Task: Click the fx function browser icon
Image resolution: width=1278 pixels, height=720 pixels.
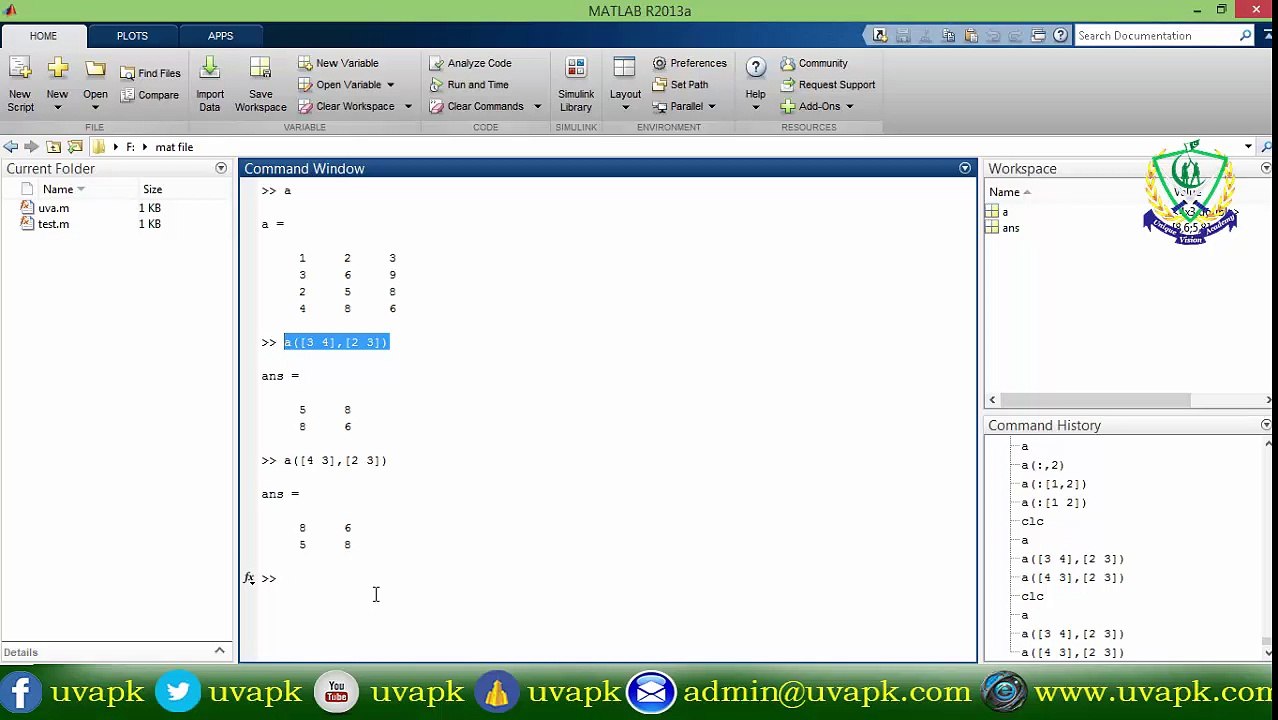Action: click(249, 578)
